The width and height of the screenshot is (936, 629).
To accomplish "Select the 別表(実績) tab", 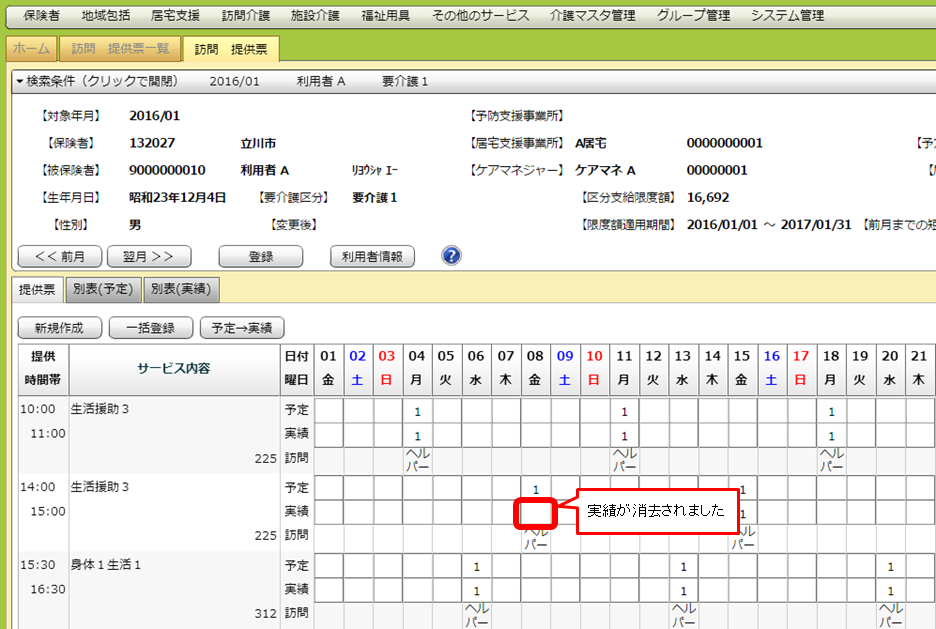I will click(181, 290).
